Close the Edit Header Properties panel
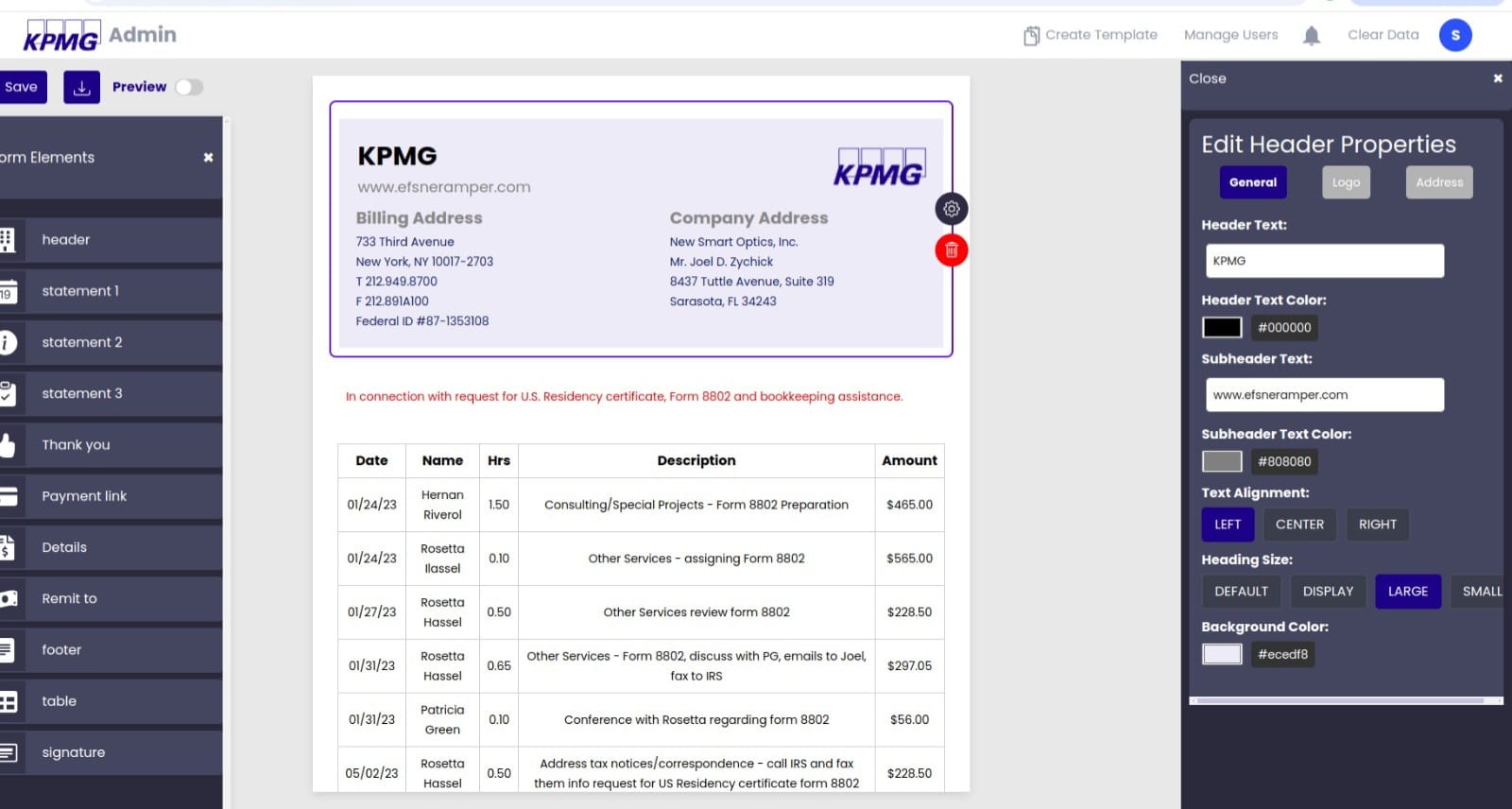Image resolution: width=1512 pixels, height=809 pixels. coord(1497,78)
